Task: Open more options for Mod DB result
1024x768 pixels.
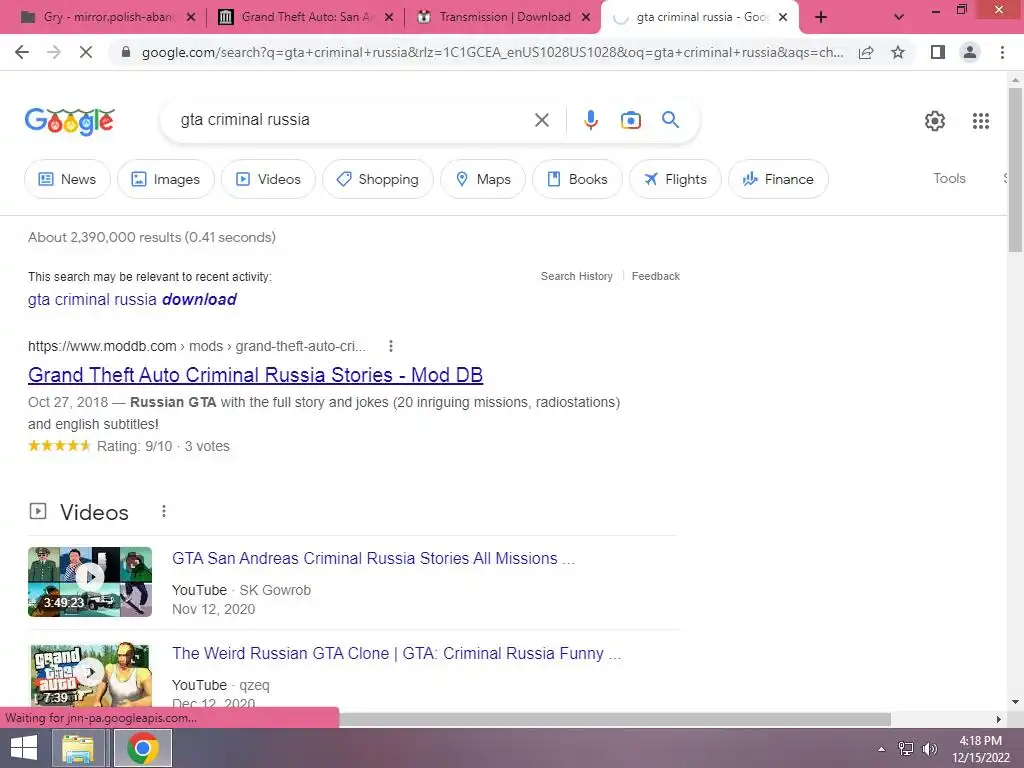Action: pos(391,346)
